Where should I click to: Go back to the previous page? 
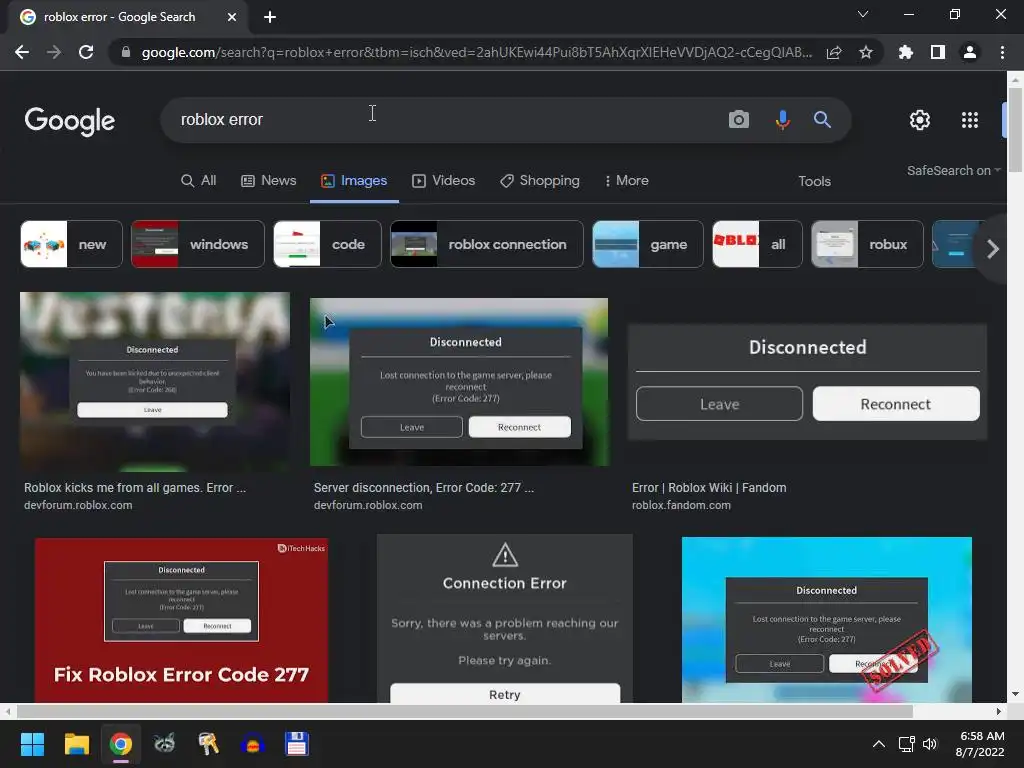pyautogui.click(x=22, y=52)
